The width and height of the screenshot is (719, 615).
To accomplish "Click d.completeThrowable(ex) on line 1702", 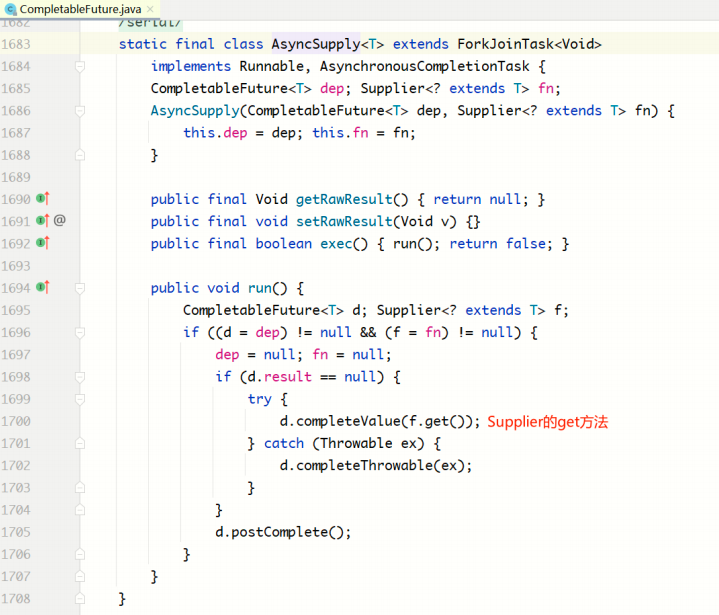I will click(x=372, y=465).
